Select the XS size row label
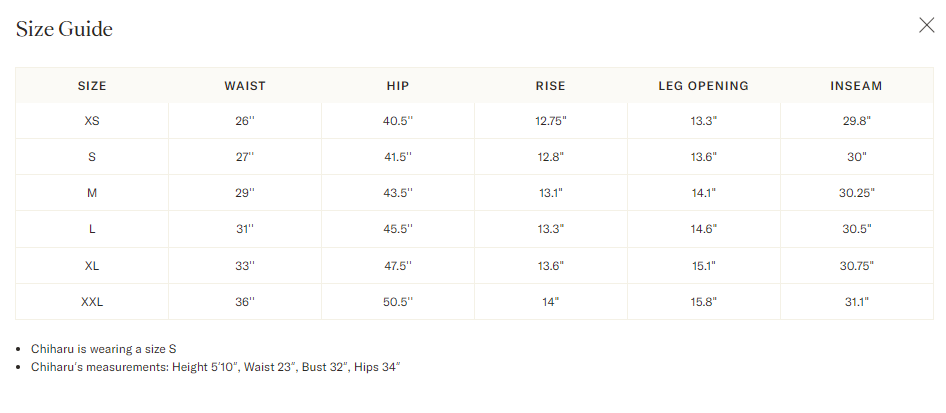The height and width of the screenshot is (413, 946). point(92,121)
